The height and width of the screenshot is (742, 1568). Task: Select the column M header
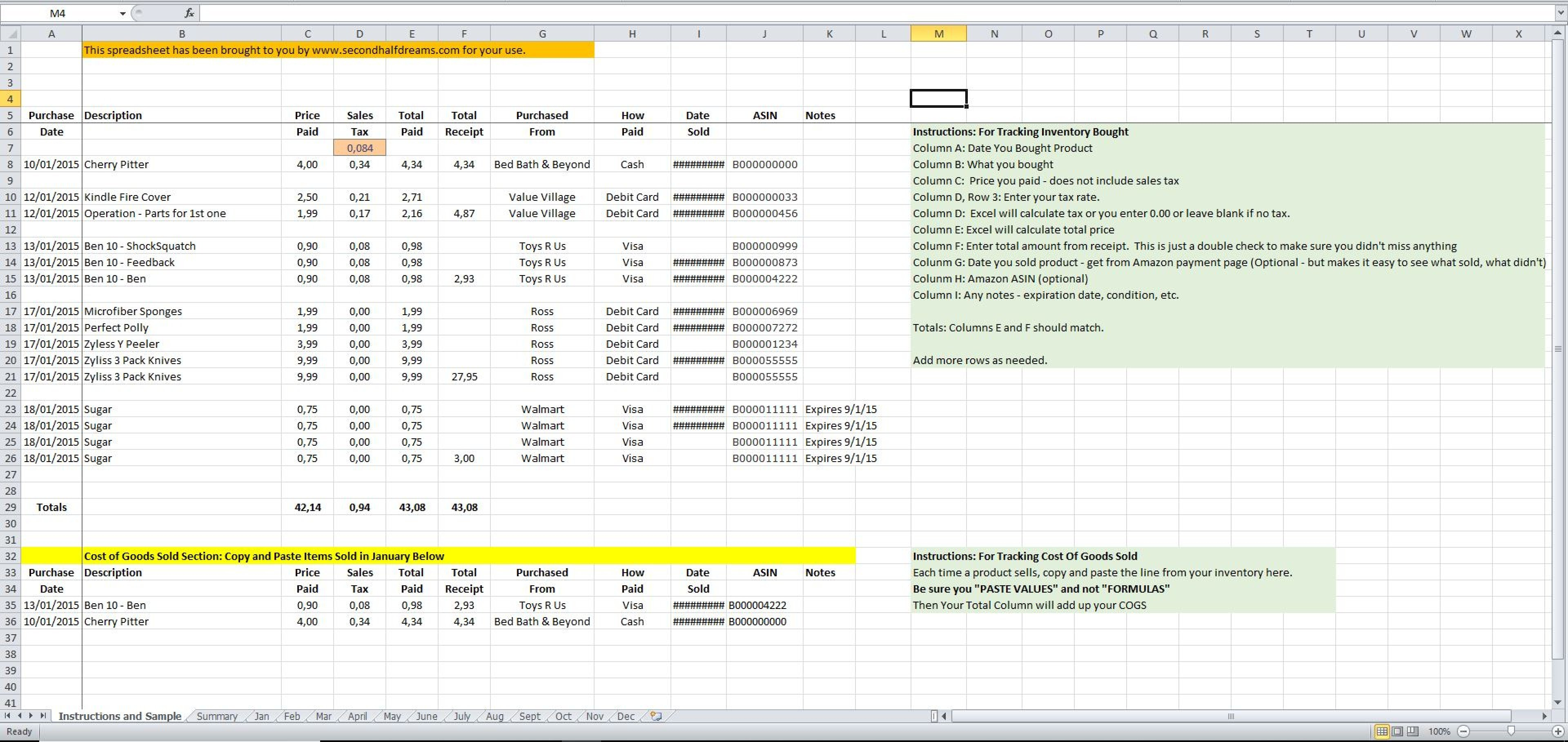[938, 34]
